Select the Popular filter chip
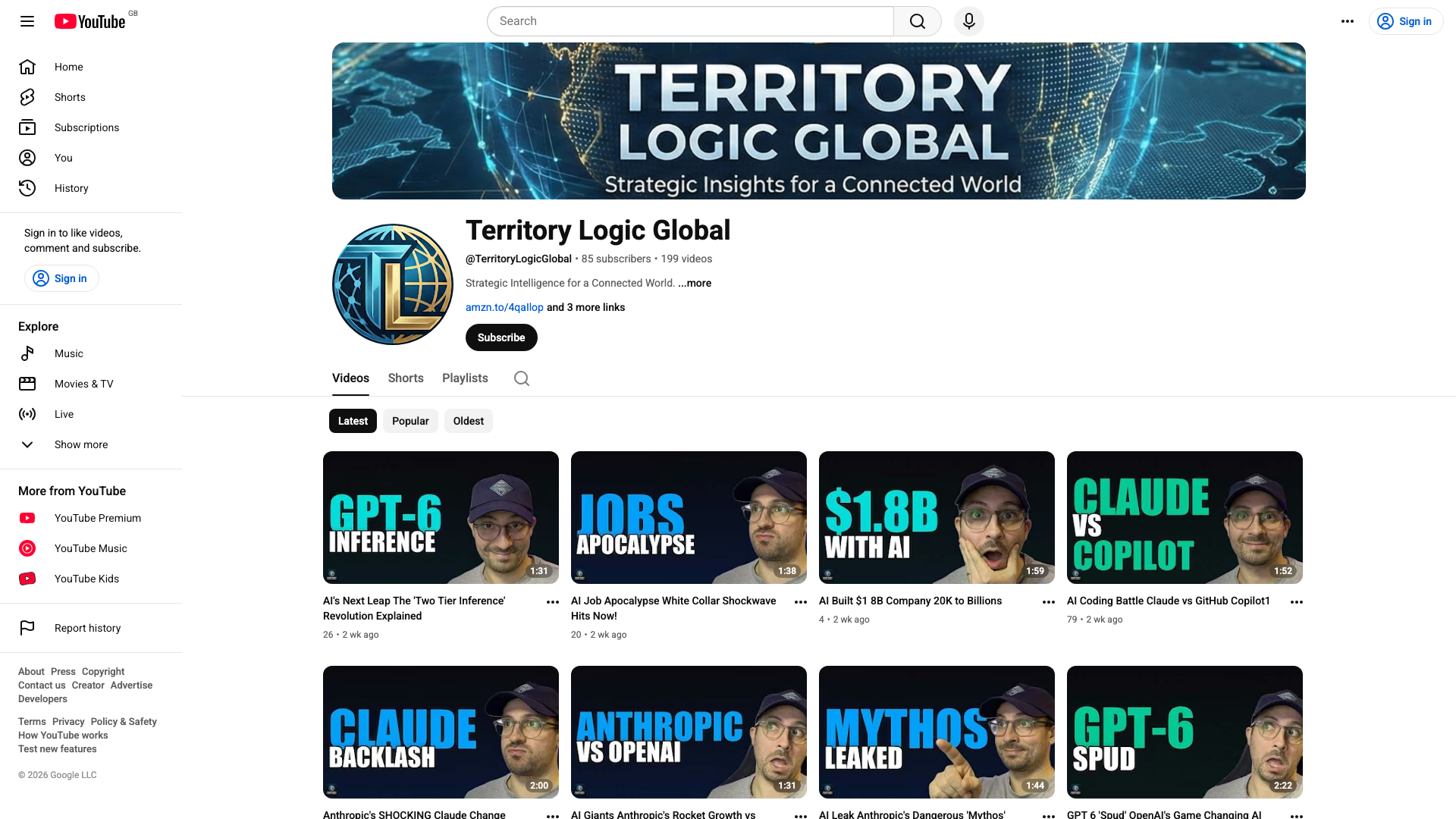The image size is (1456, 819). point(410,421)
